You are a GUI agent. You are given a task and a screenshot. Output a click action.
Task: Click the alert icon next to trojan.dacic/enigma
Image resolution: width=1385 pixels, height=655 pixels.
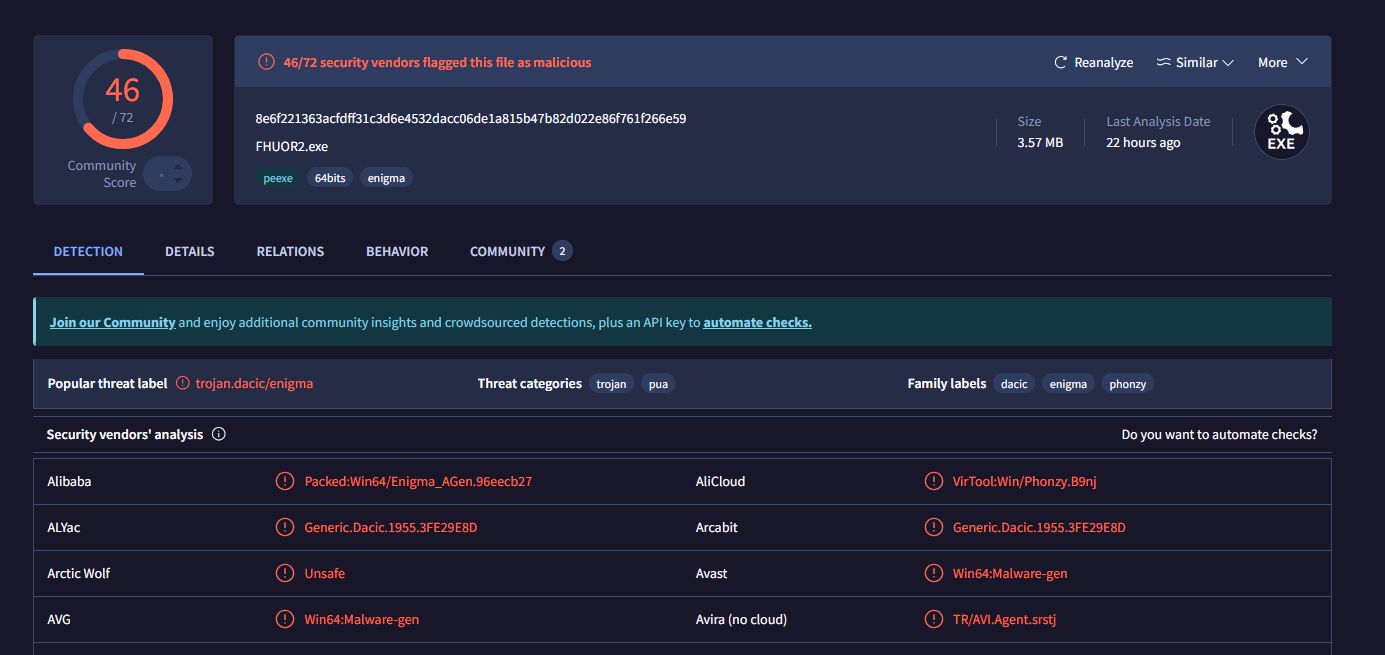tap(183, 384)
